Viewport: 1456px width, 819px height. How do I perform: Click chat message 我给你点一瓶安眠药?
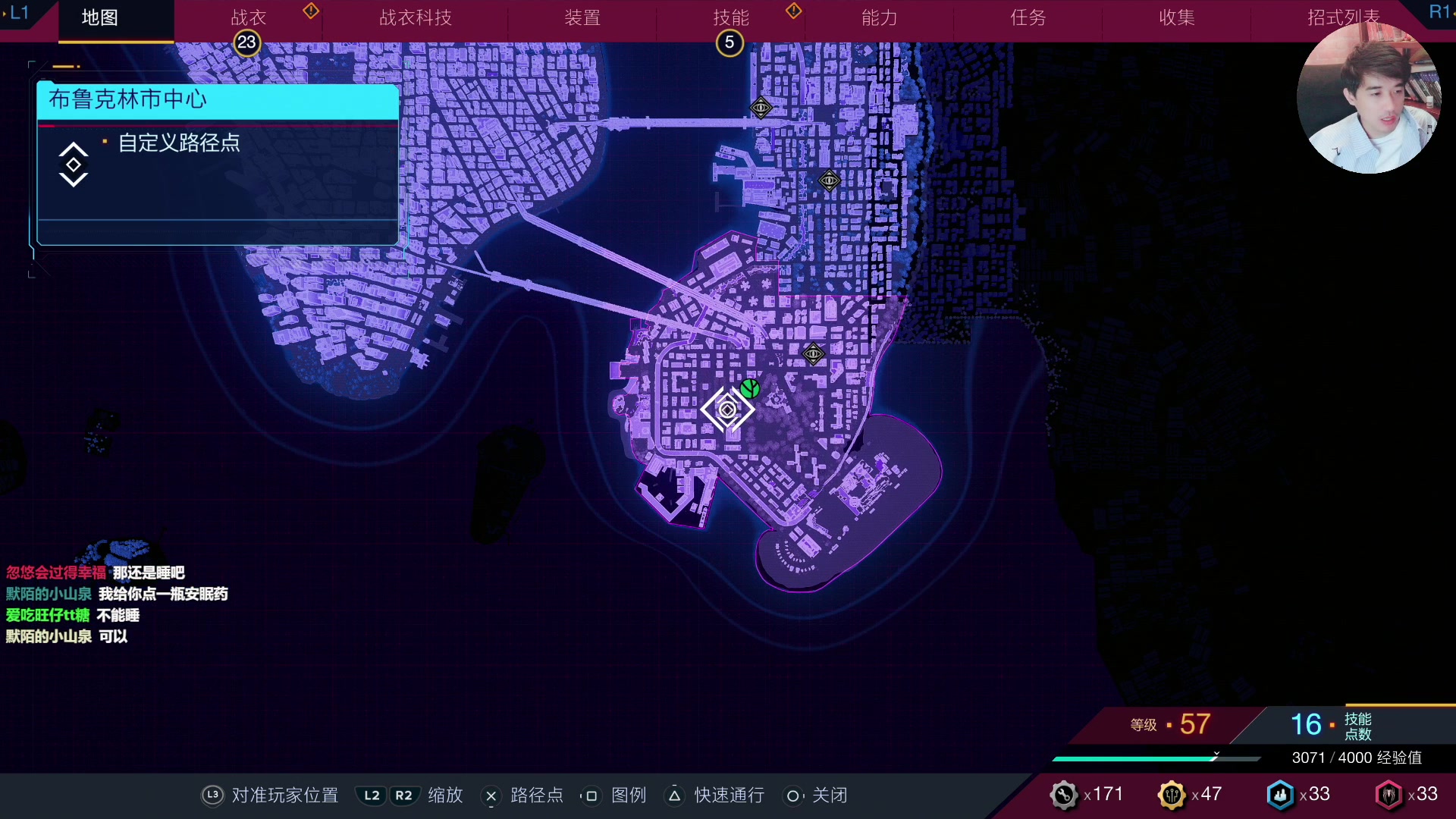(163, 594)
